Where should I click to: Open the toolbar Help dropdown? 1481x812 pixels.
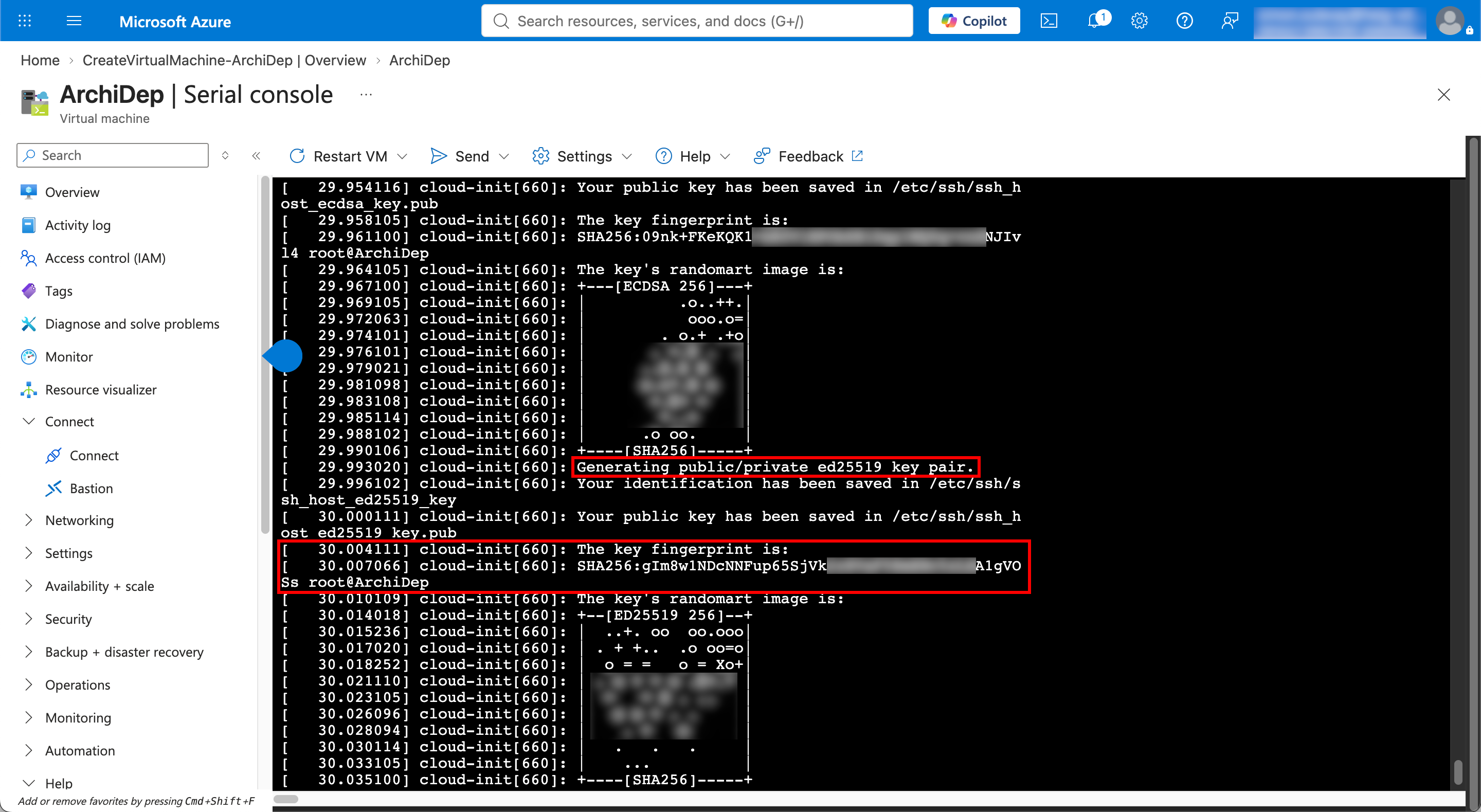(x=693, y=156)
